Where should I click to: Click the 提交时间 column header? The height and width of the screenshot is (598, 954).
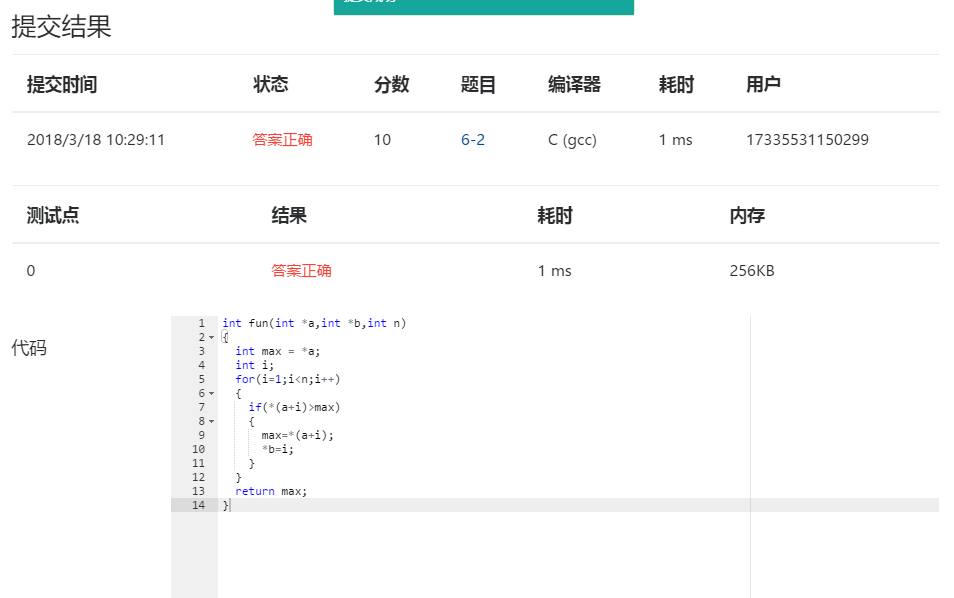[62, 85]
